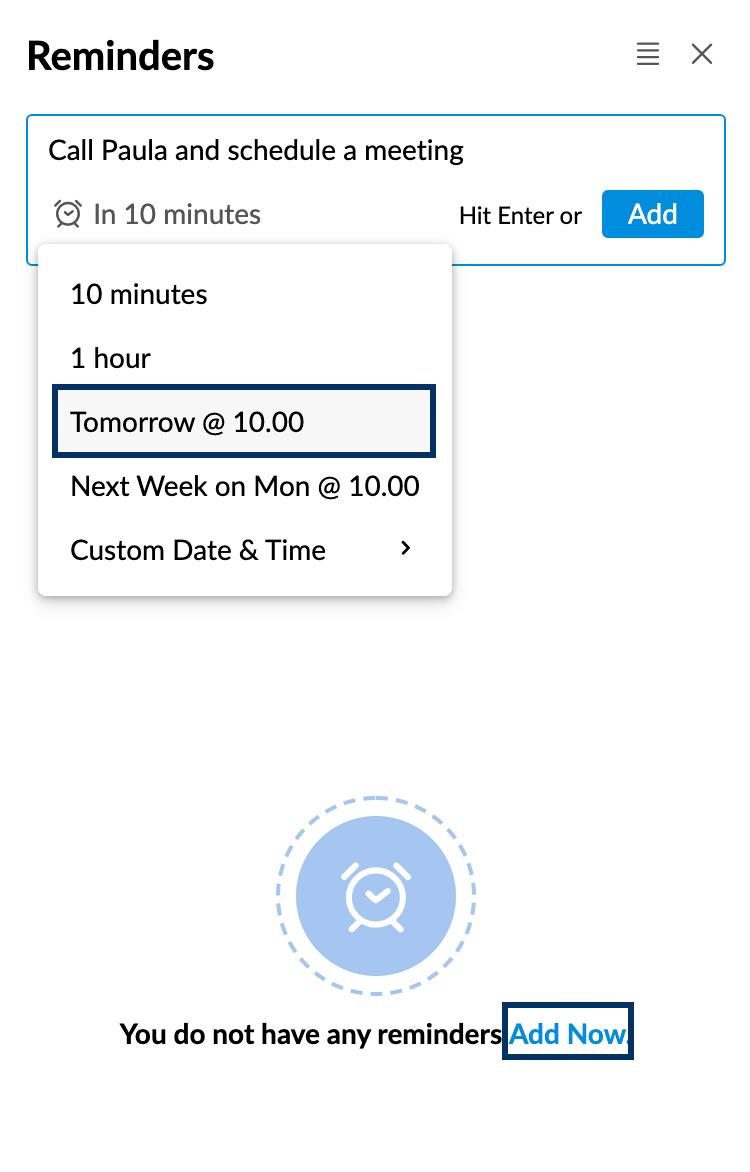Click the clock face inside the circular illustration
This screenshot has height=1172, width=750.
coord(375,896)
